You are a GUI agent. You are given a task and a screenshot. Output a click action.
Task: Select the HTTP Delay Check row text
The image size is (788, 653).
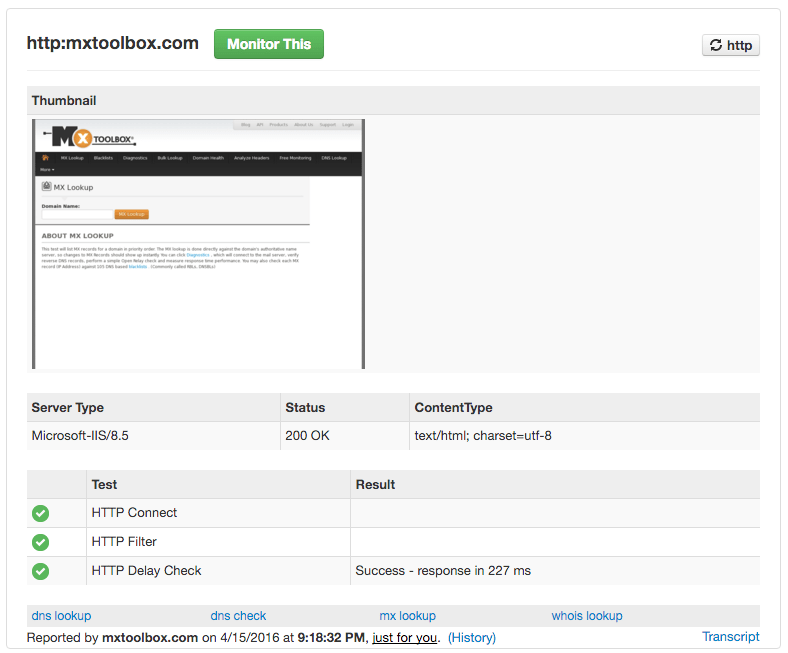click(x=146, y=571)
